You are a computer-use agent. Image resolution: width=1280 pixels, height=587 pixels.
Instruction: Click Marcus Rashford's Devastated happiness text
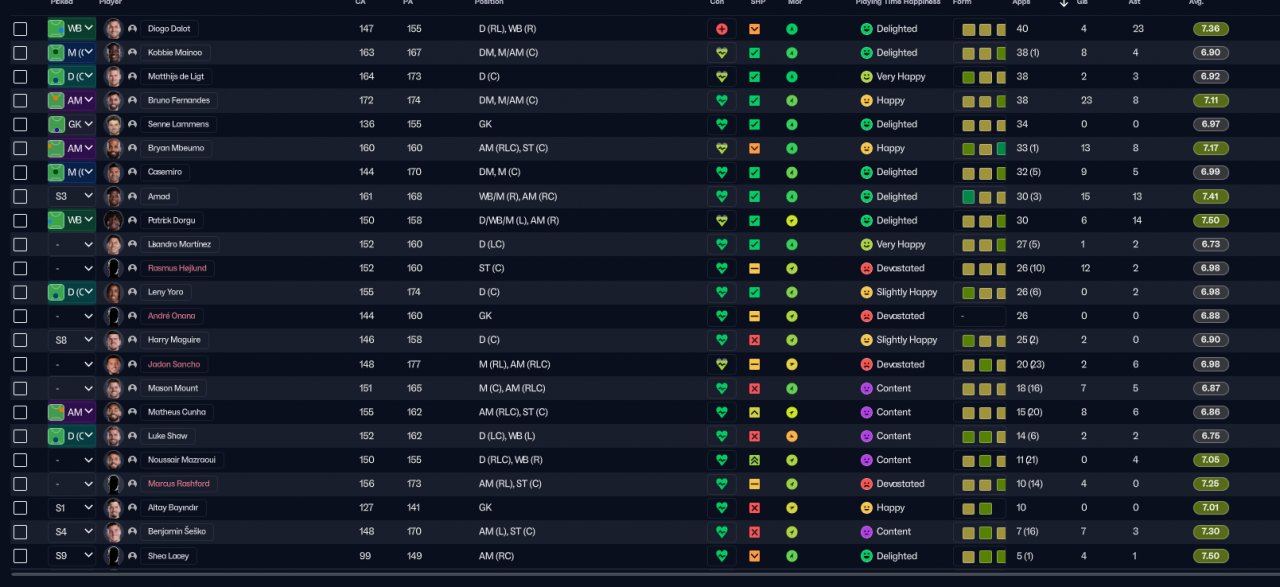coord(900,484)
